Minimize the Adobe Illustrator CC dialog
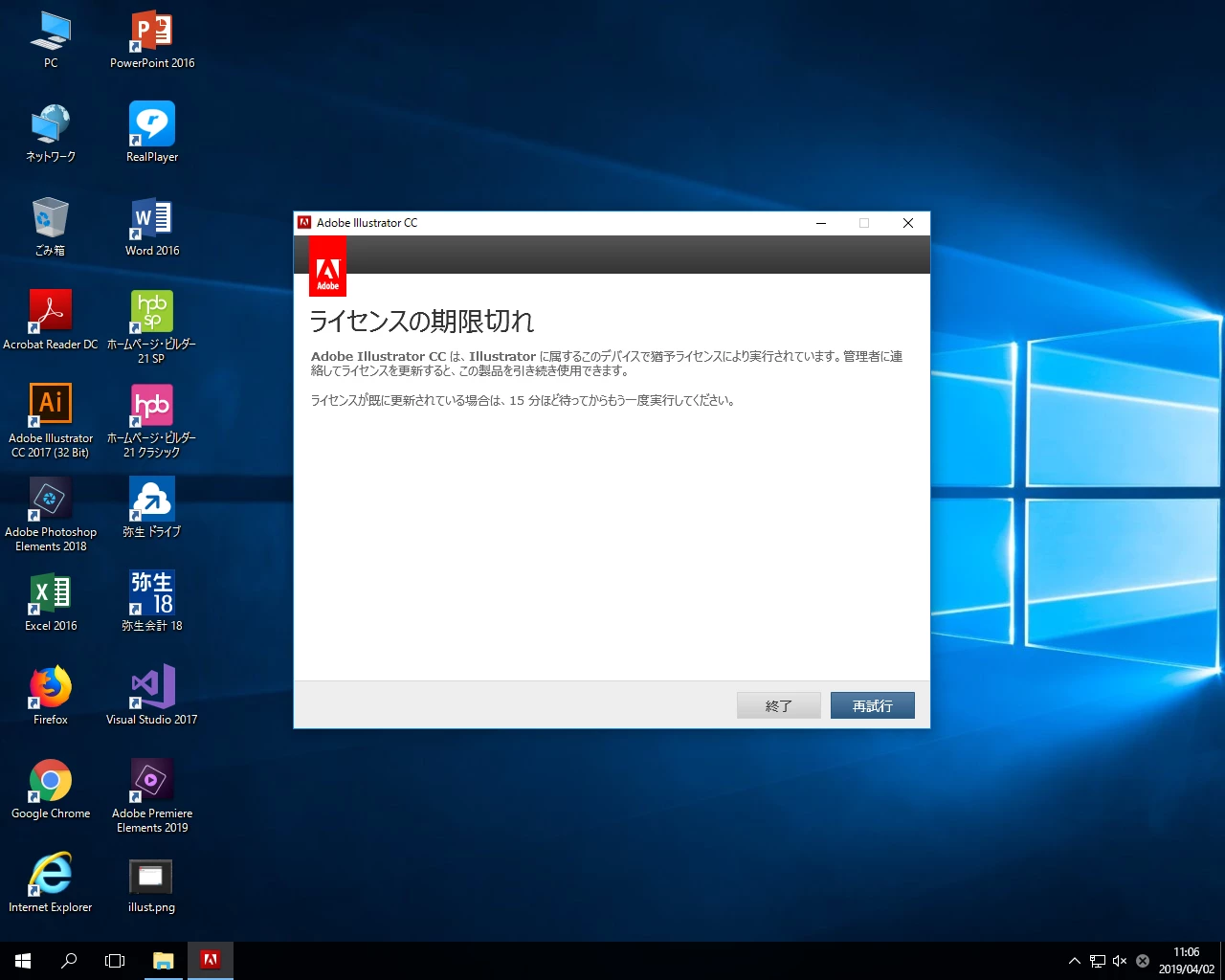 820,223
